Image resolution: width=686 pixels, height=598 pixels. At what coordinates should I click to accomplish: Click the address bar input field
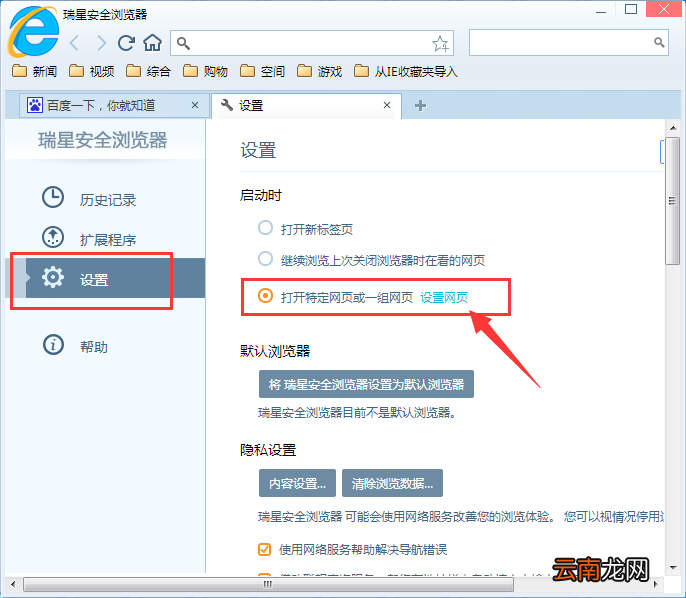[x=312, y=43]
